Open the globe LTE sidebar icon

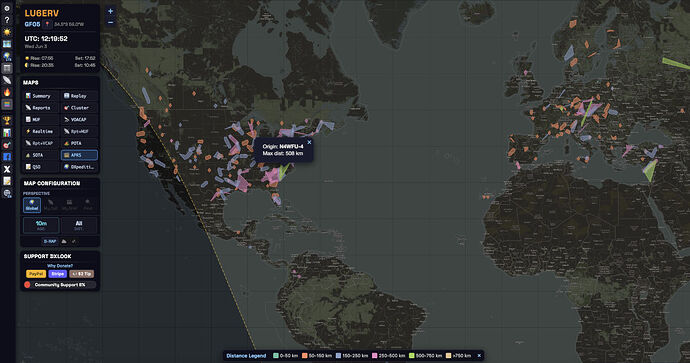click(7, 56)
